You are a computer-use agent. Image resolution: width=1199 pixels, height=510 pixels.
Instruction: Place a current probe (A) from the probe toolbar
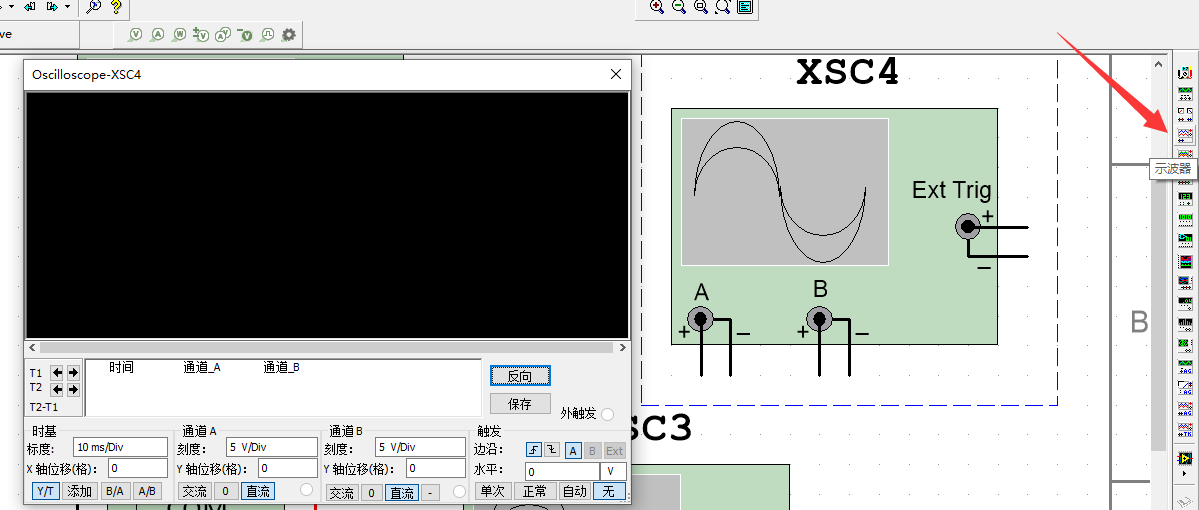(x=157, y=35)
